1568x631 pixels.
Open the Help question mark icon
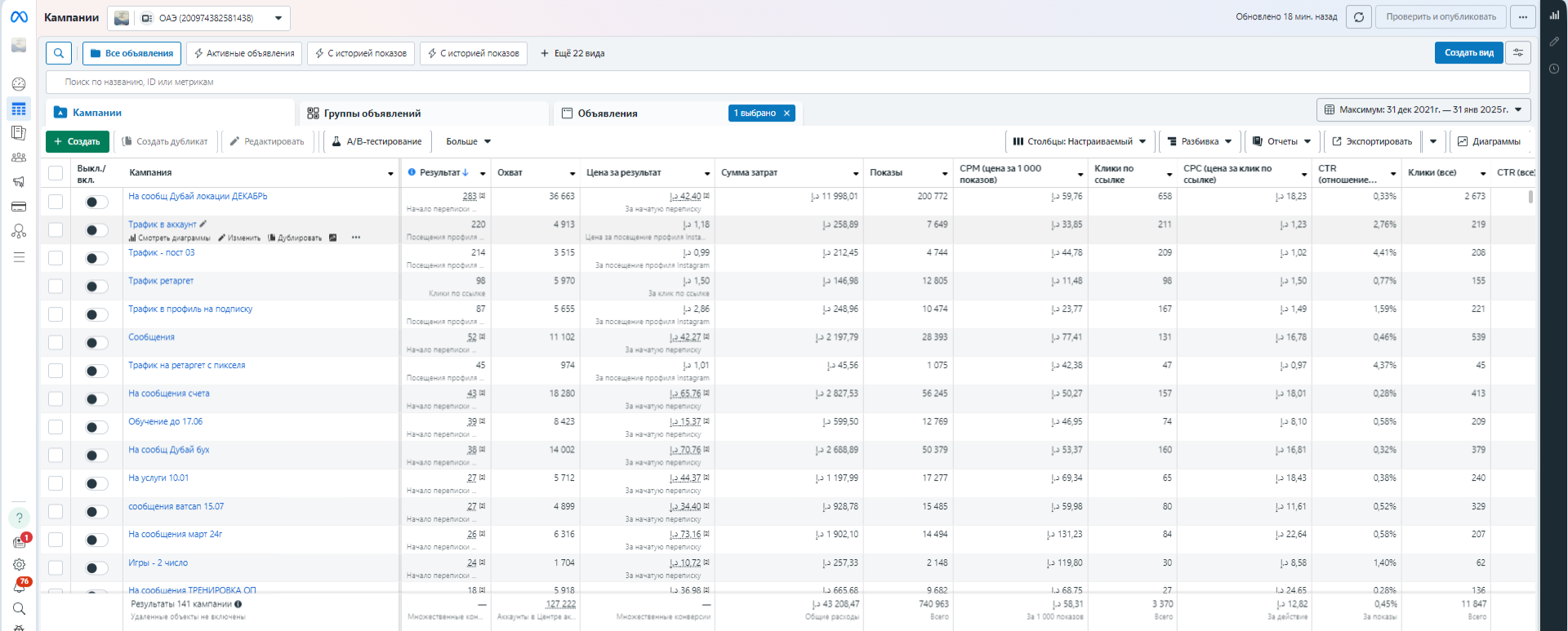point(19,518)
